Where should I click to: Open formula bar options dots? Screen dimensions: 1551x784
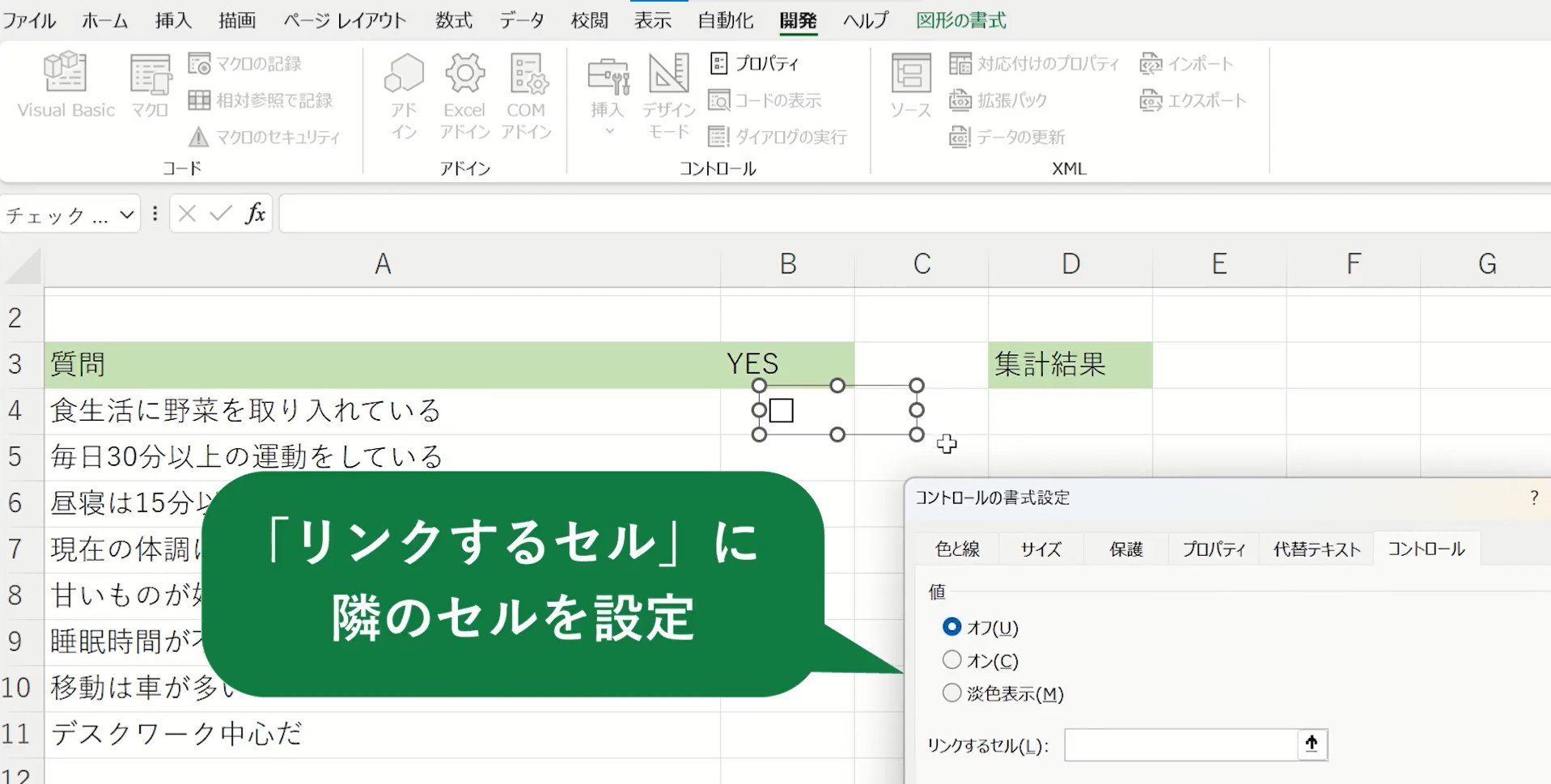pos(155,214)
